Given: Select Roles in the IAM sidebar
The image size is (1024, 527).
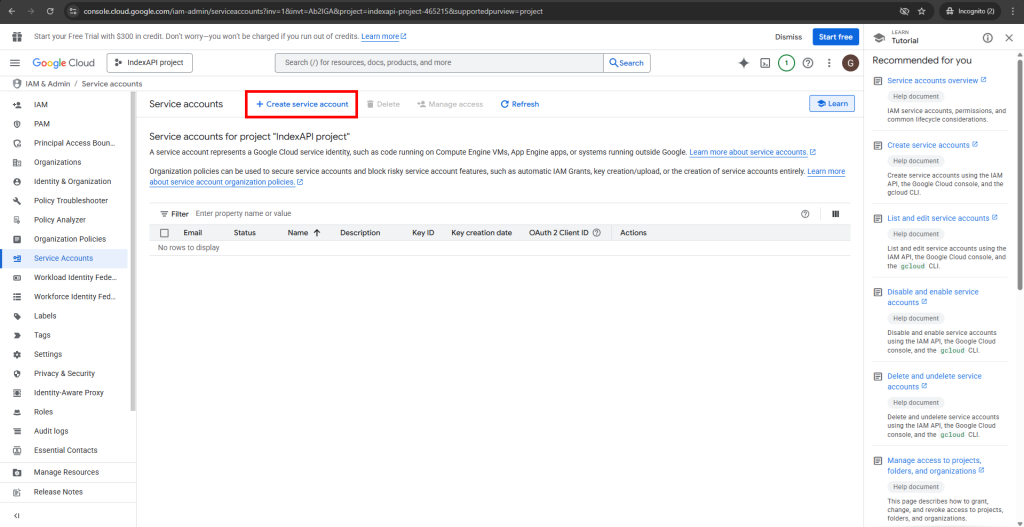Looking at the screenshot, I should point(43,411).
